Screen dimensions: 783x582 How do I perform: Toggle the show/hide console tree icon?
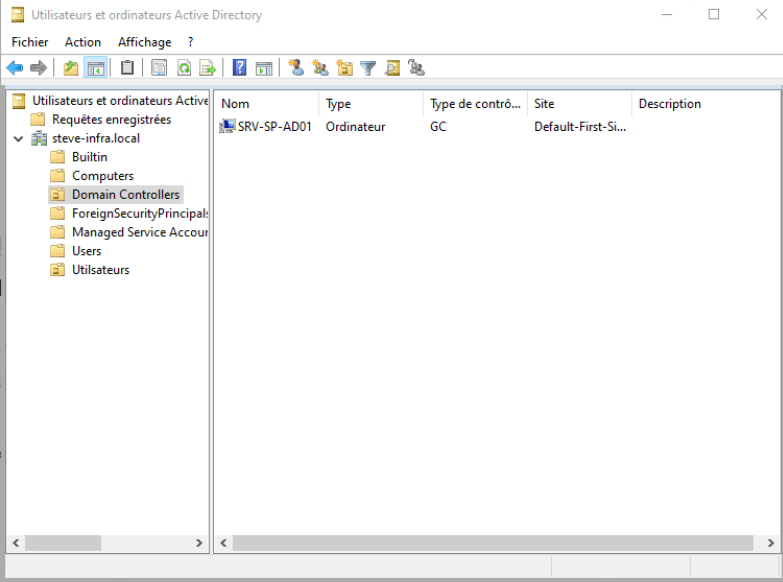(x=96, y=68)
